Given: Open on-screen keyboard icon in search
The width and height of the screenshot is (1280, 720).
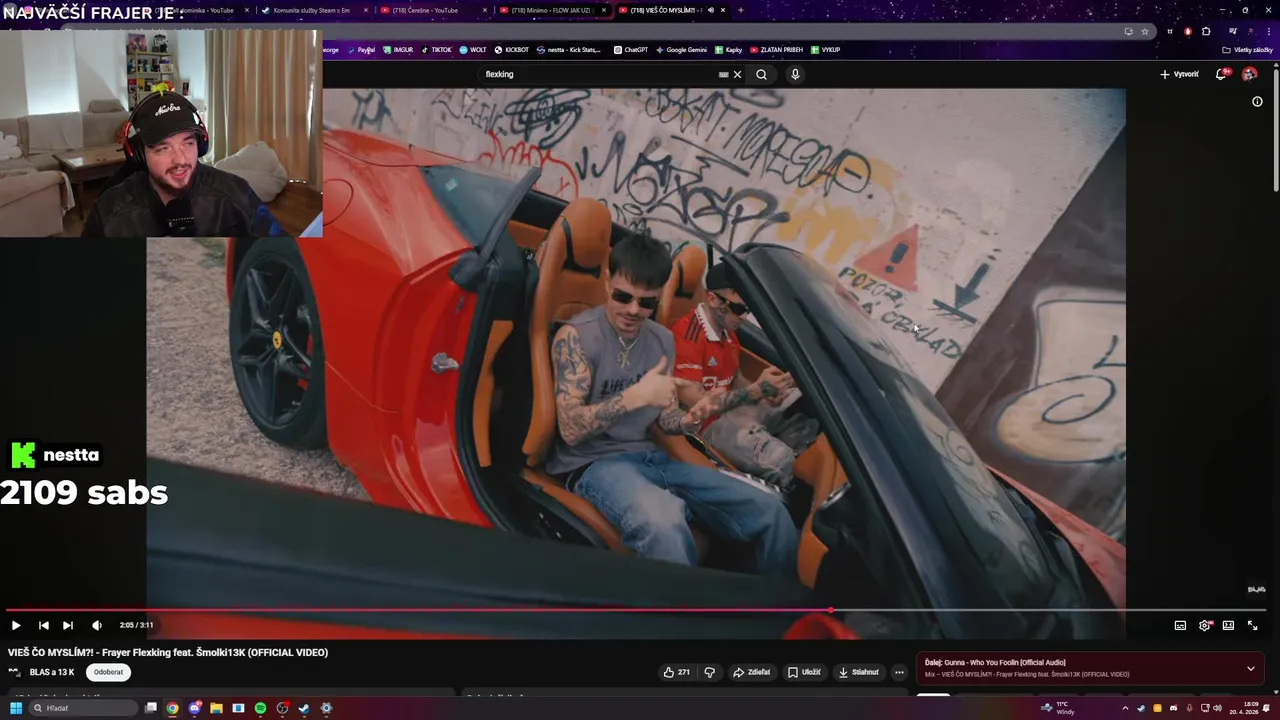Looking at the screenshot, I should [723, 74].
